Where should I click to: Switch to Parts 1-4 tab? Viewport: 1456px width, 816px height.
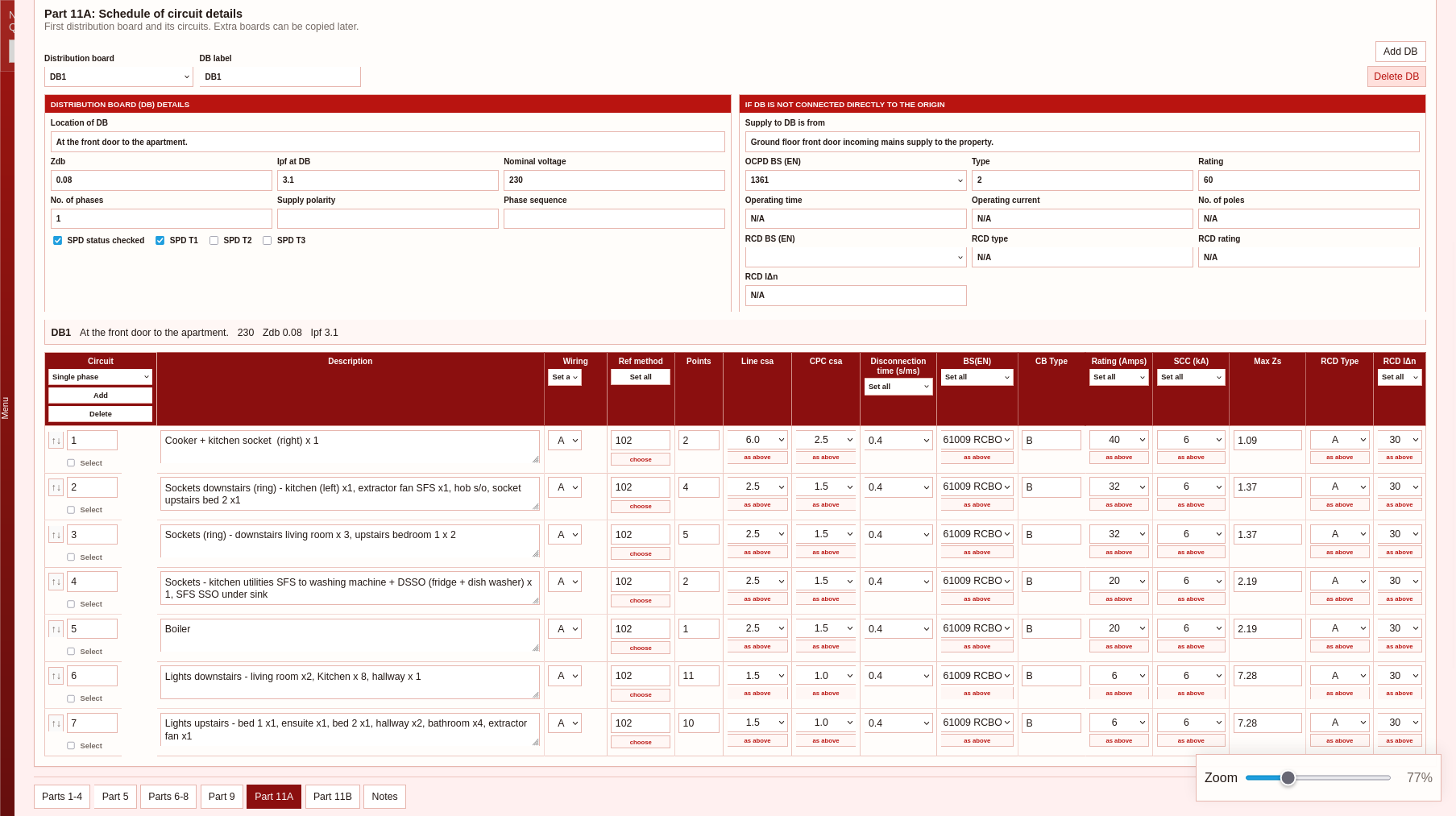[x=62, y=797]
